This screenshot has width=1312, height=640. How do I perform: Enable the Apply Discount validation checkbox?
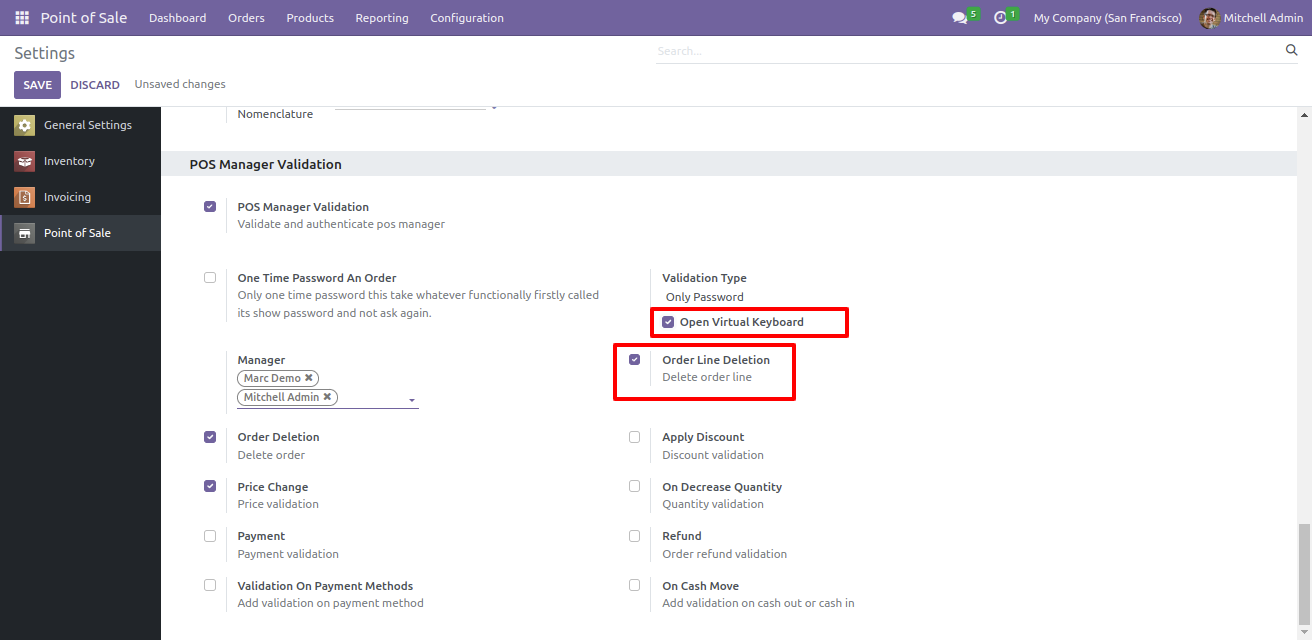[634, 437]
